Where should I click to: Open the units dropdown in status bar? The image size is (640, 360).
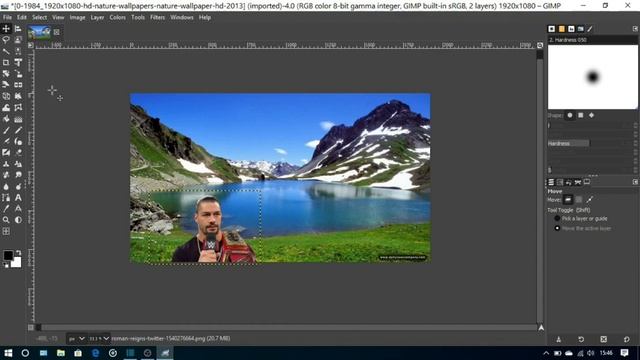tap(76, 338)
